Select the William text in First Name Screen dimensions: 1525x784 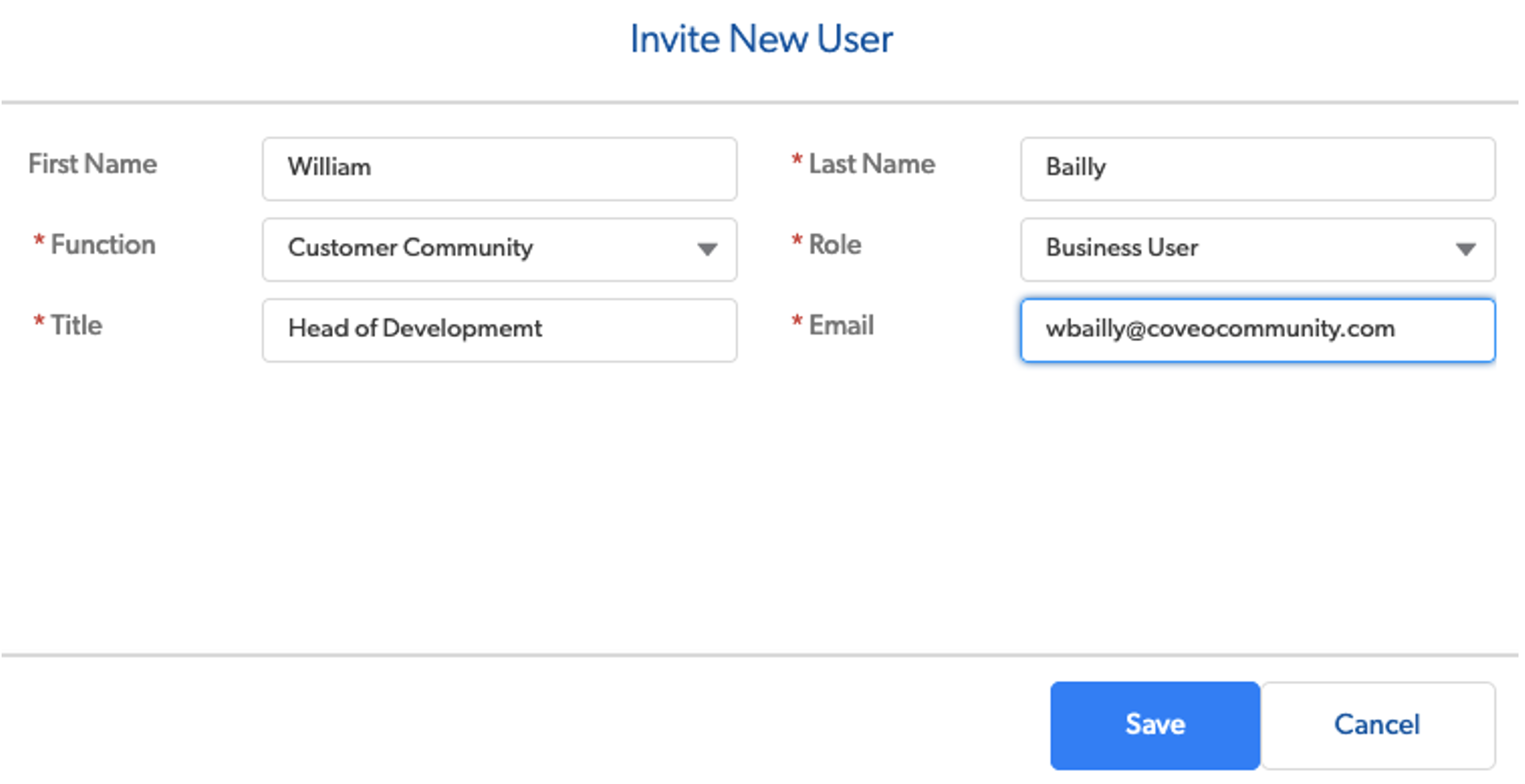coord(329,168)
